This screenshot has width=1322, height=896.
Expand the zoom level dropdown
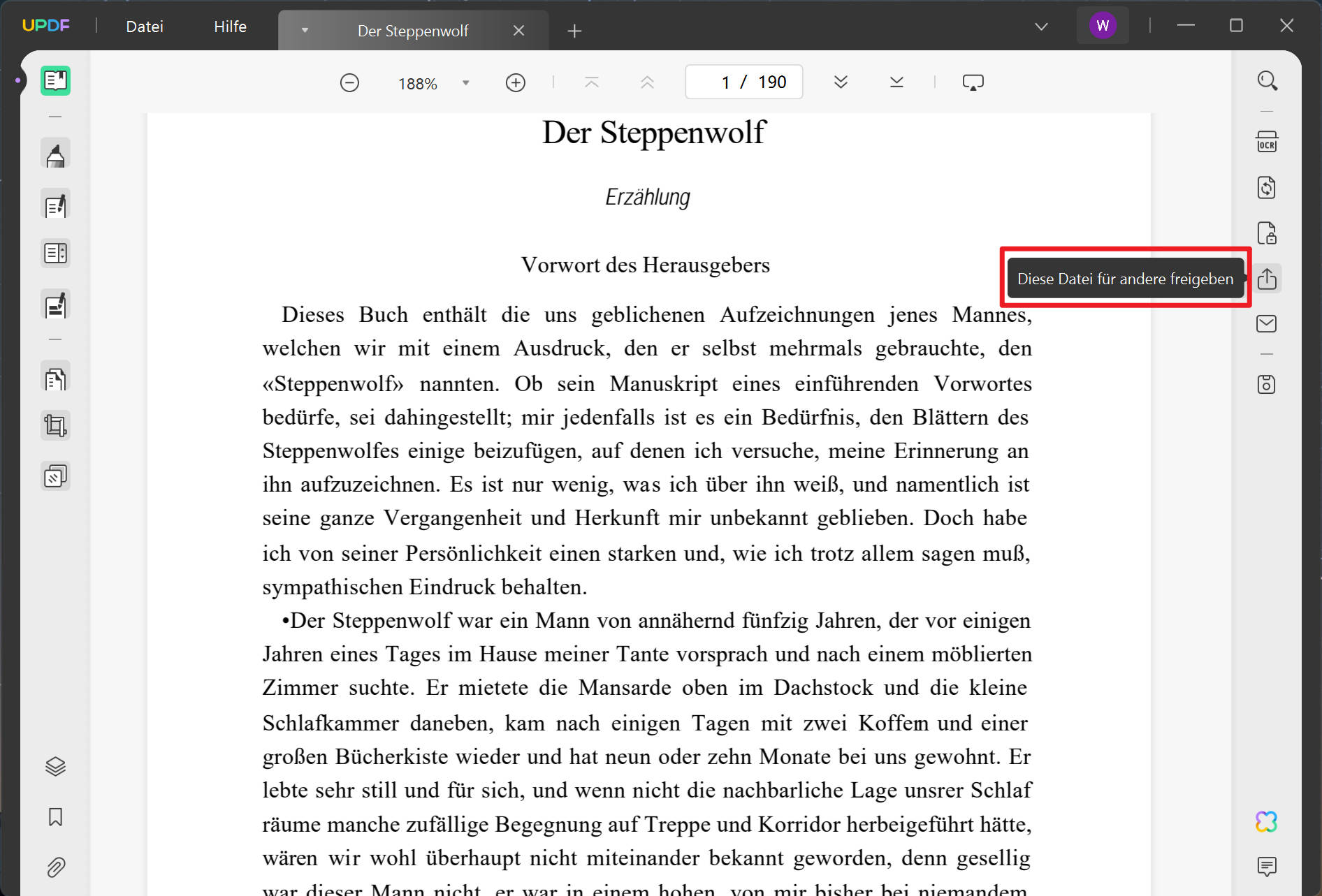(x=465, y=83)
